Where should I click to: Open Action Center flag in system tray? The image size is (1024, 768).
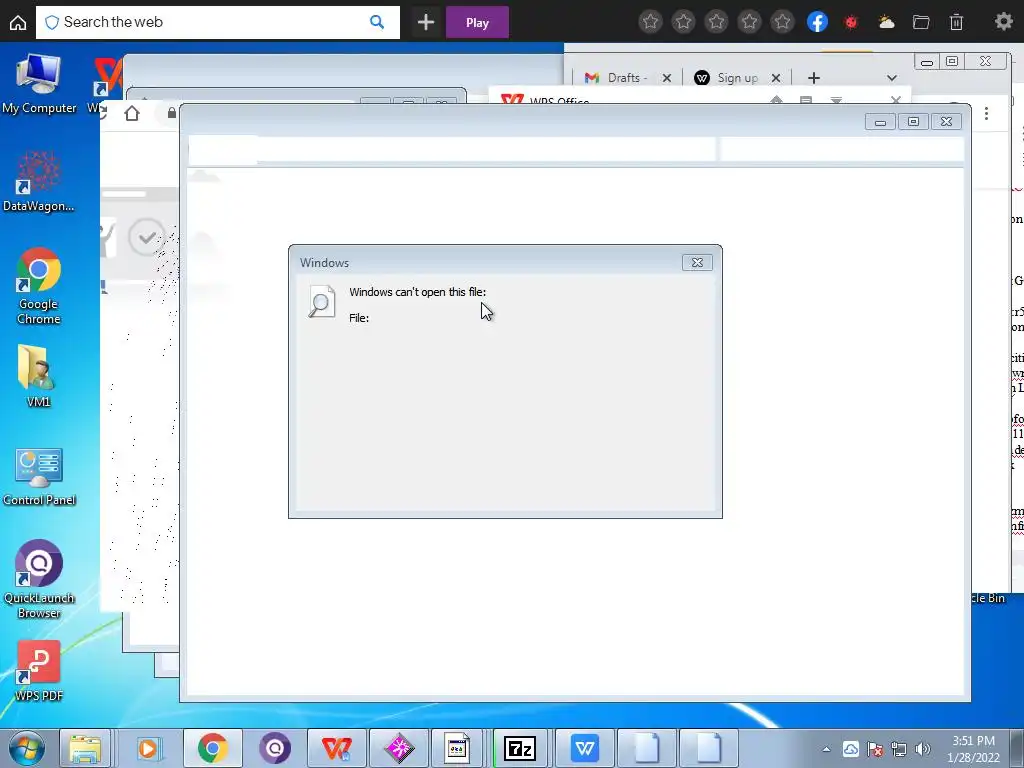pyautogui.click(x=875, y=749)
